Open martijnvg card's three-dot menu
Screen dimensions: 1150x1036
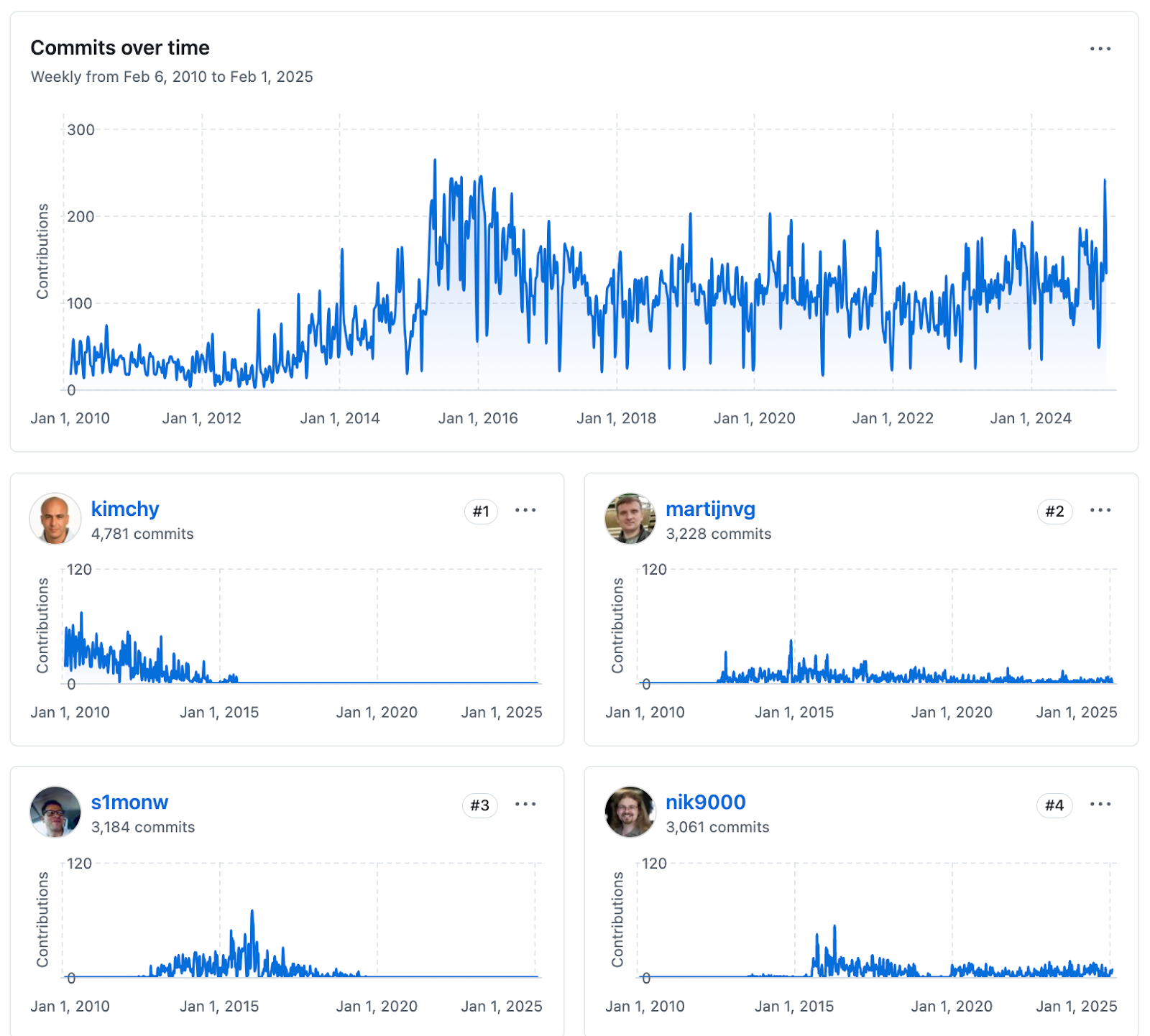[1100, 510]
